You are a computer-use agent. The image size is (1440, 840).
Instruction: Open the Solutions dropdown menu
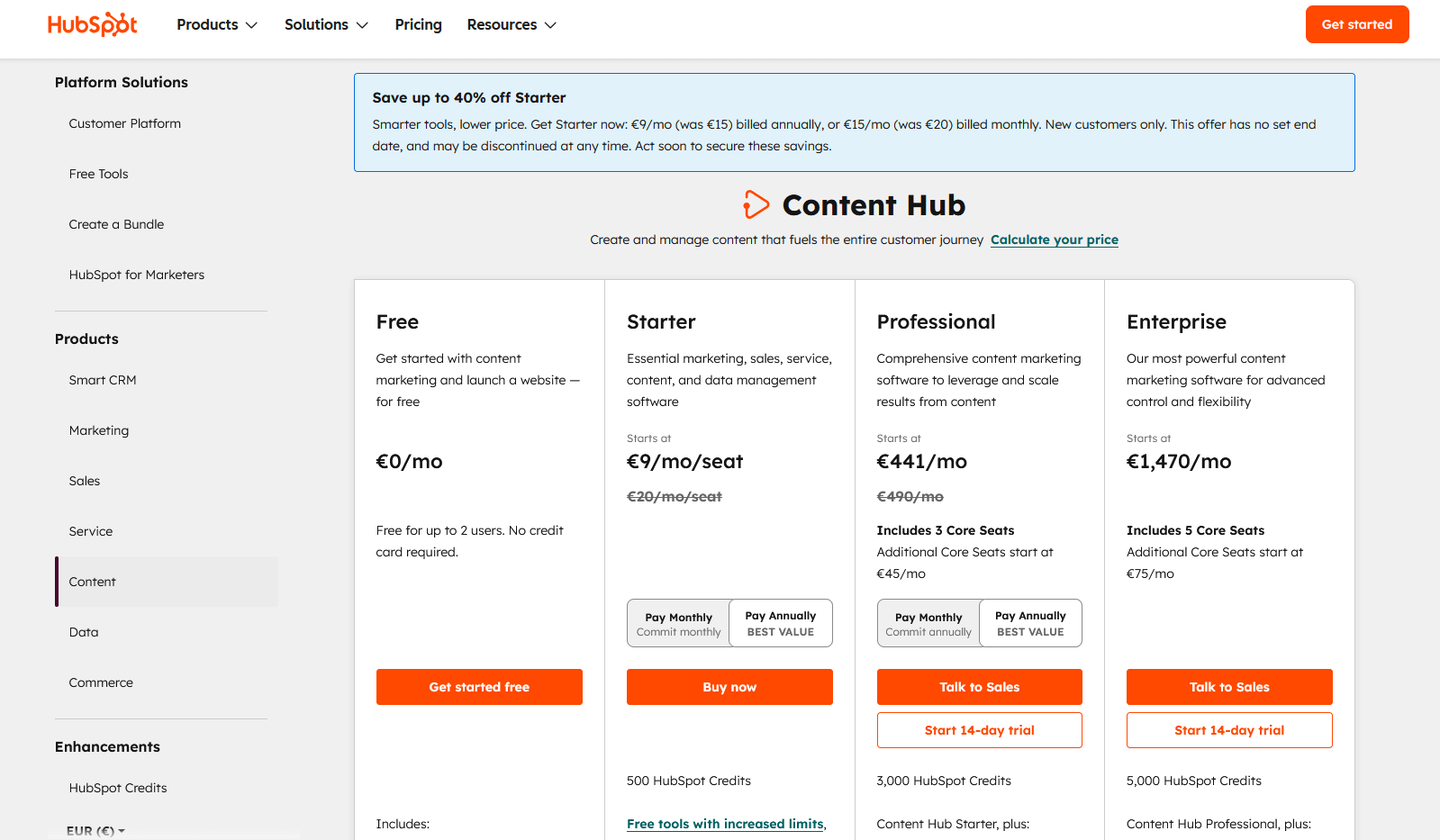(326, 24)
